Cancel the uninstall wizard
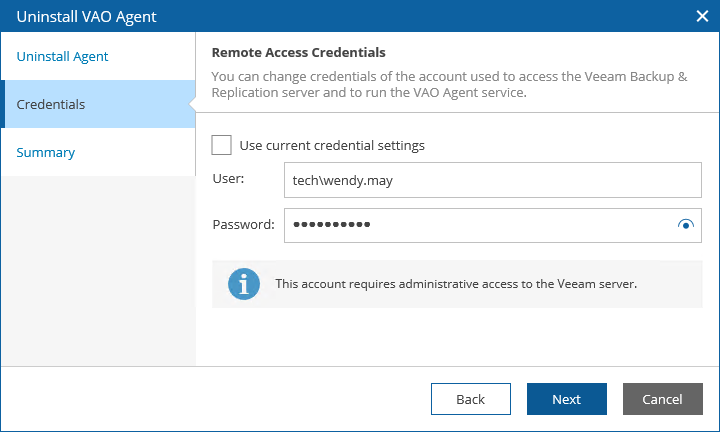This screenshot has width=720, height=432. tap(662, 399)
